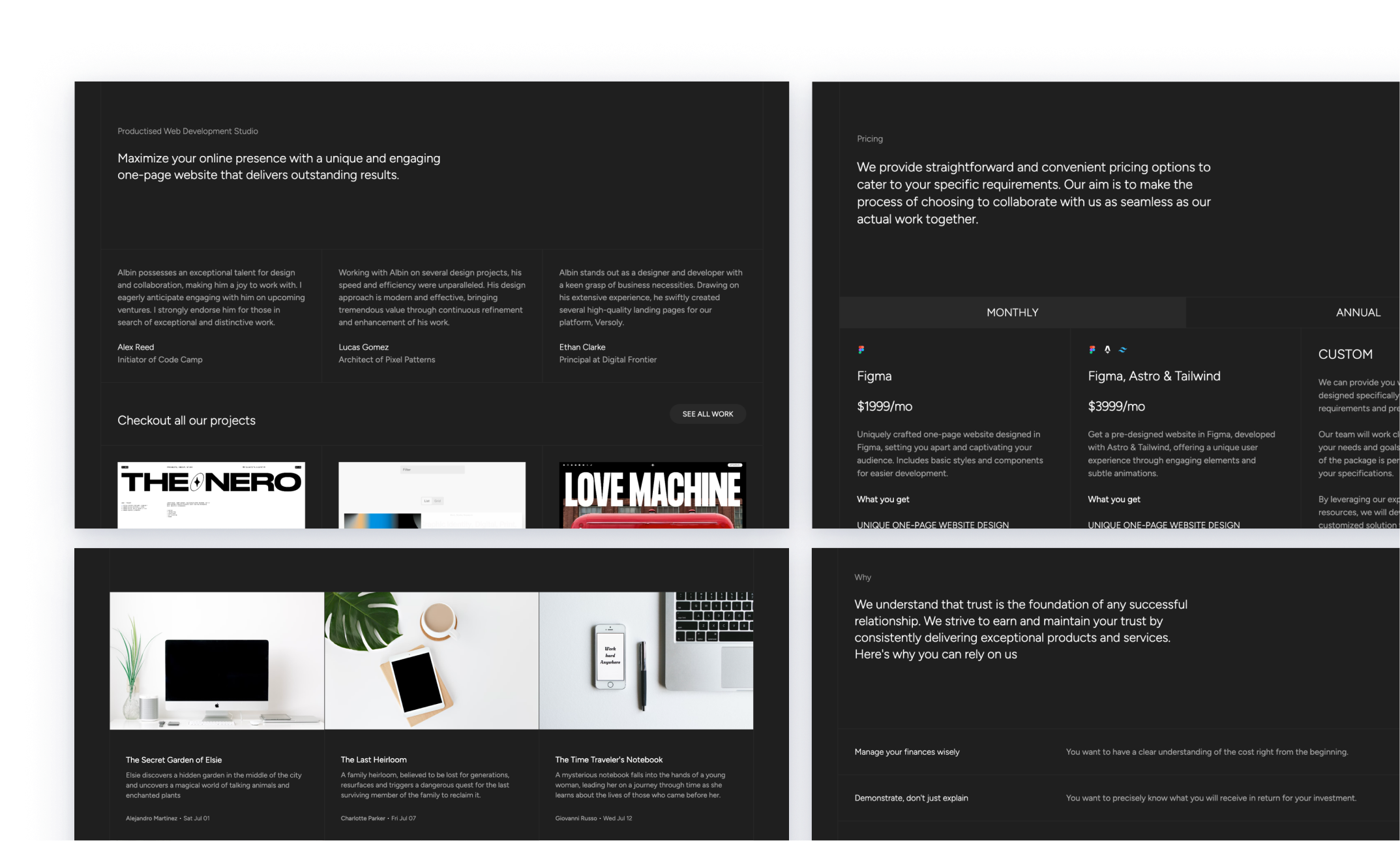Click the iMac desk blog image

coord(216,660)
